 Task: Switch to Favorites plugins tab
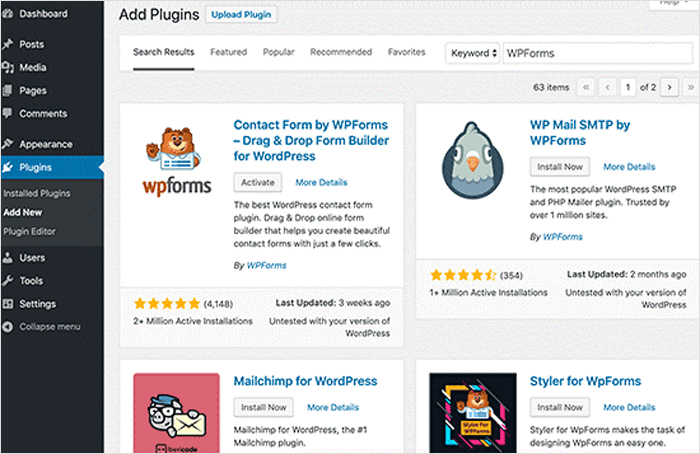point(407,52)
